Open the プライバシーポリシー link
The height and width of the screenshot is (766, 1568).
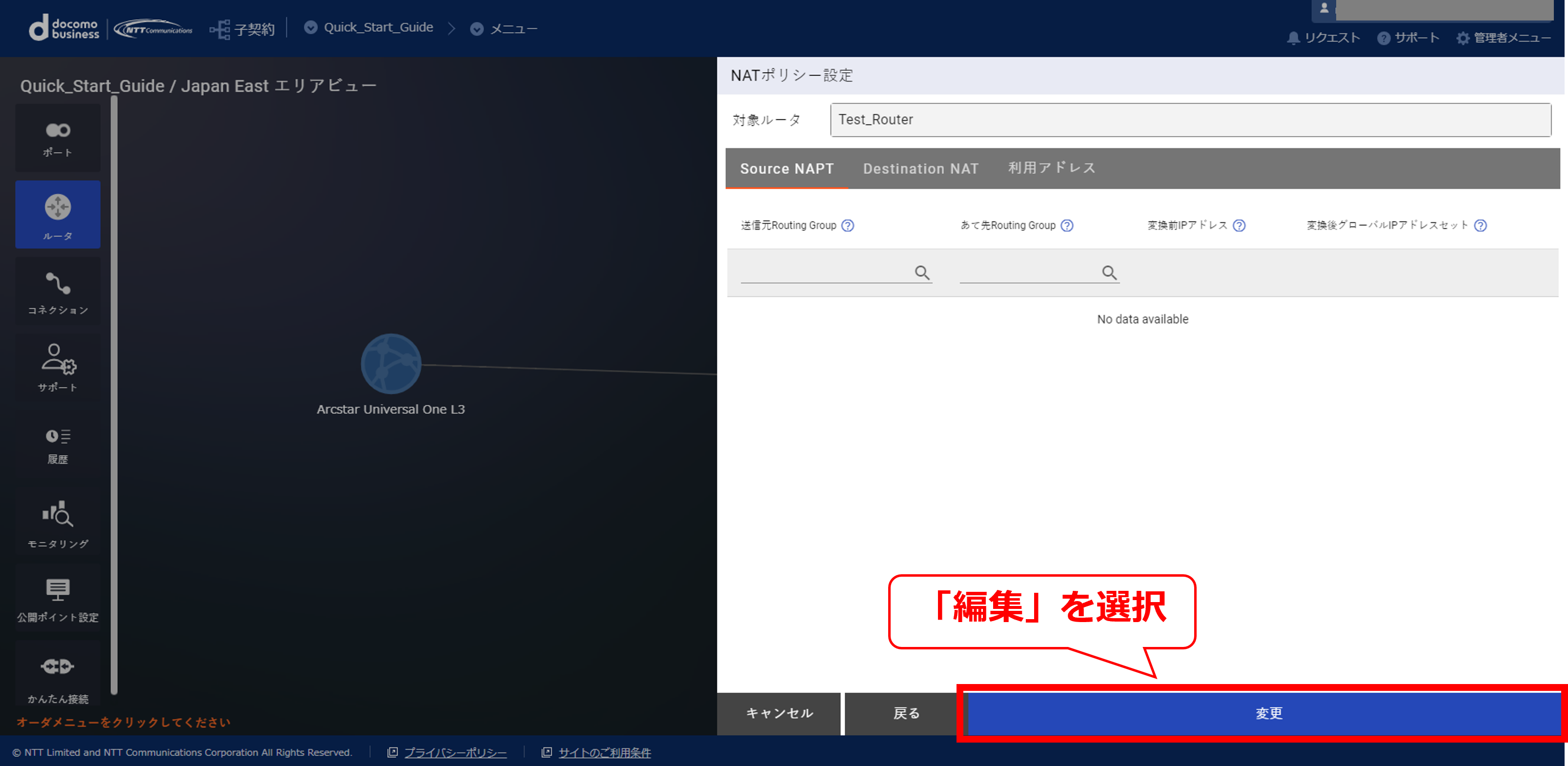click(455, 753)
